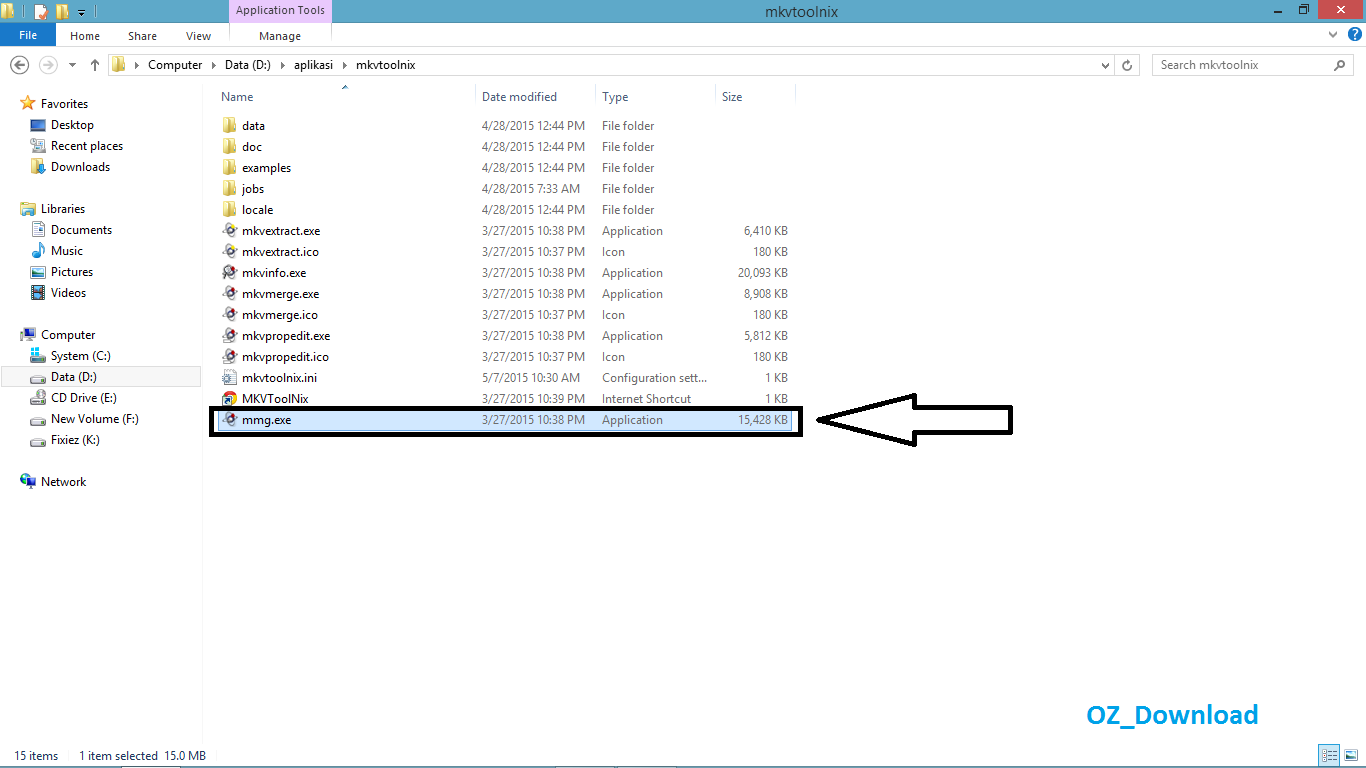Screen dimensions: 1366x768
Task: Open the Documents library
Action: pos(81,230)
